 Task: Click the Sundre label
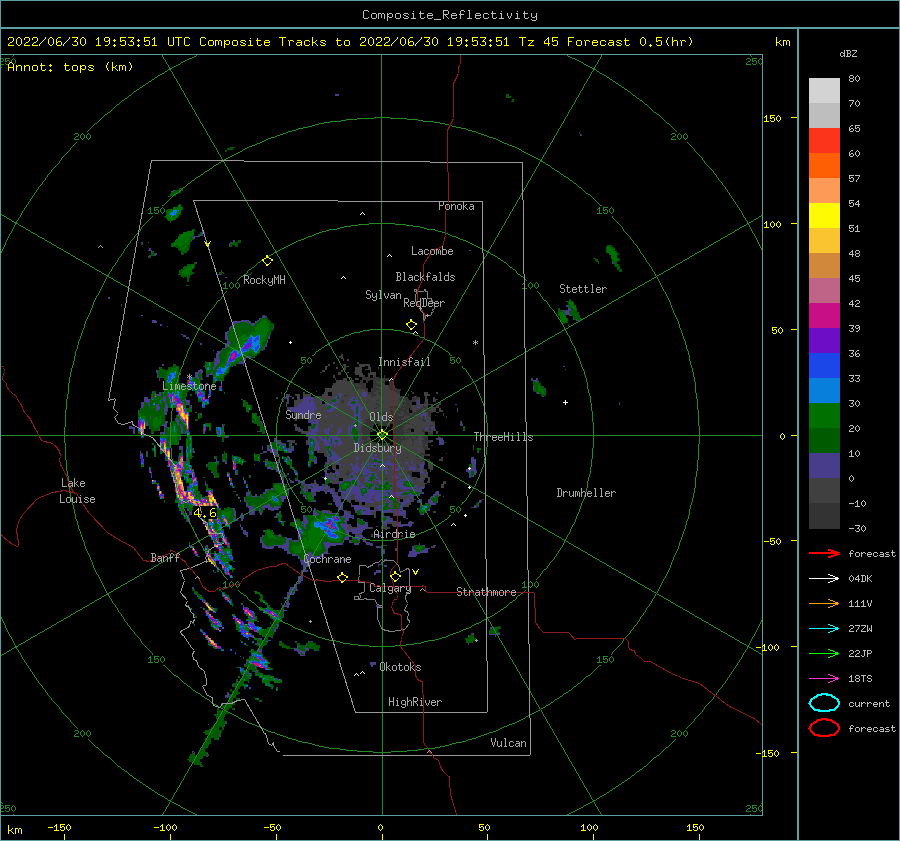[303, 414]
